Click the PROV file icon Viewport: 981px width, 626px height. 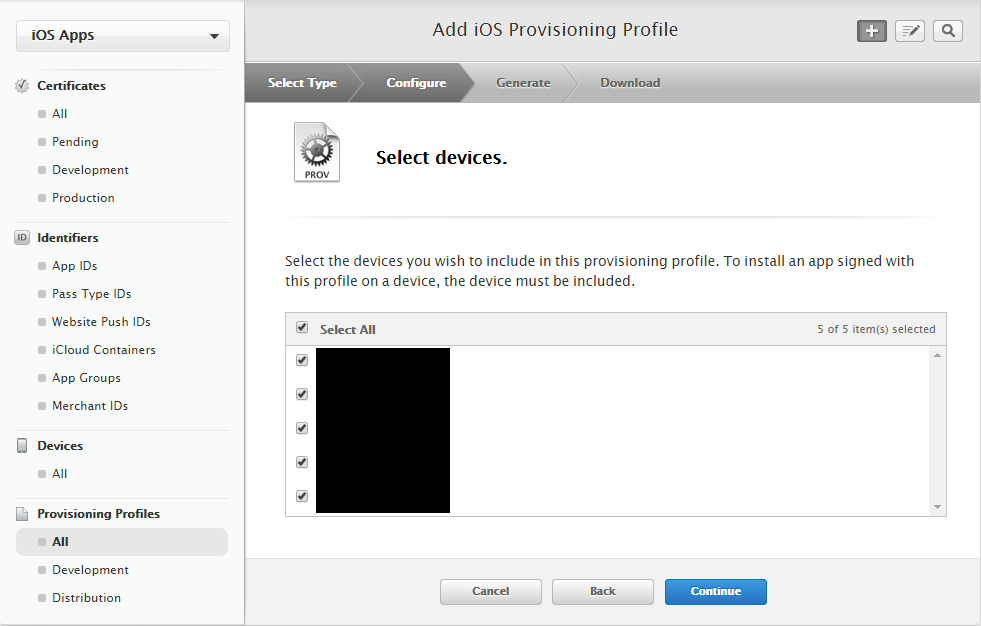(x=317, y=152)
